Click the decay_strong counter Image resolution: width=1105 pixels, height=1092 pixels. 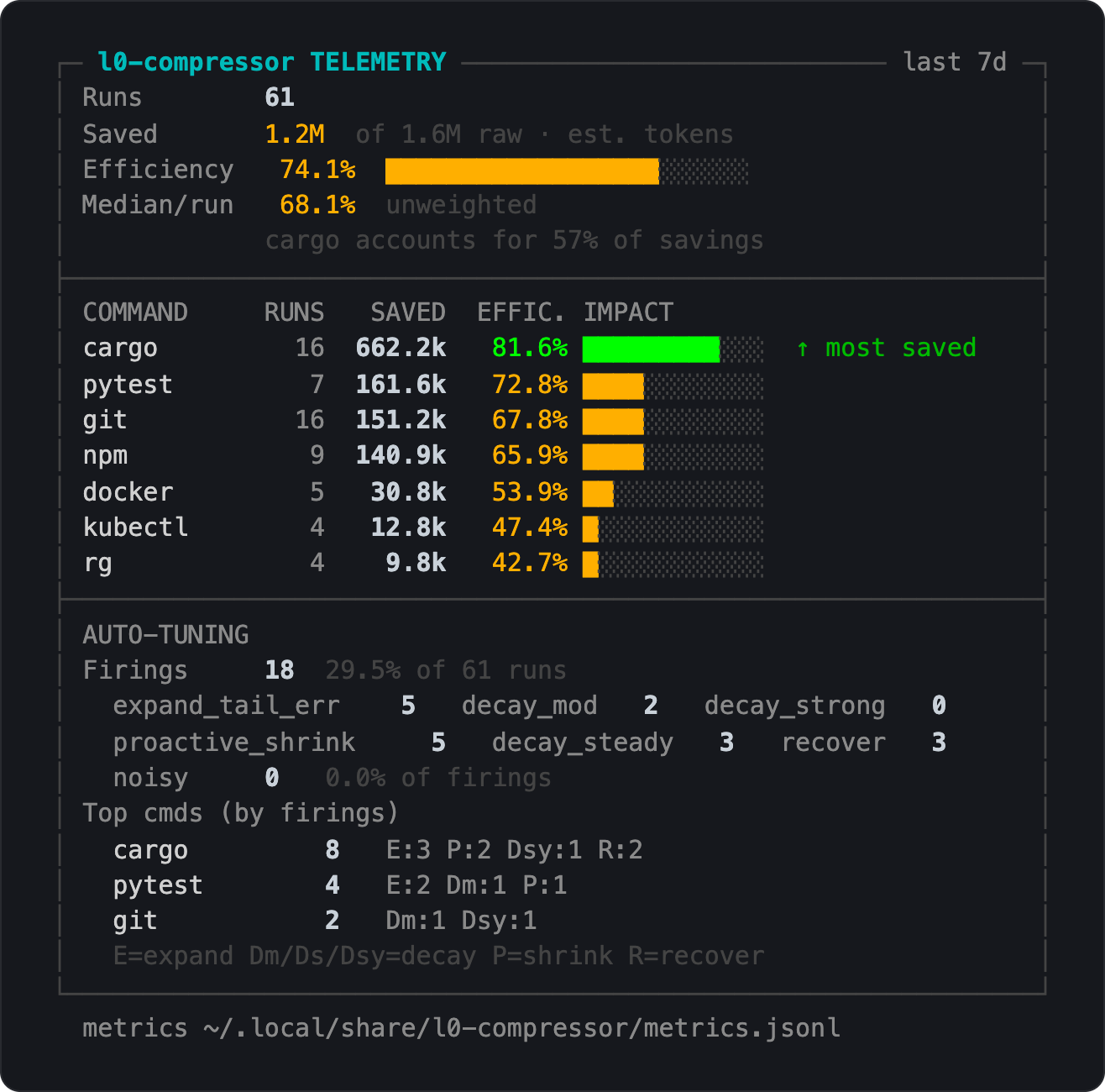(825, 706)
